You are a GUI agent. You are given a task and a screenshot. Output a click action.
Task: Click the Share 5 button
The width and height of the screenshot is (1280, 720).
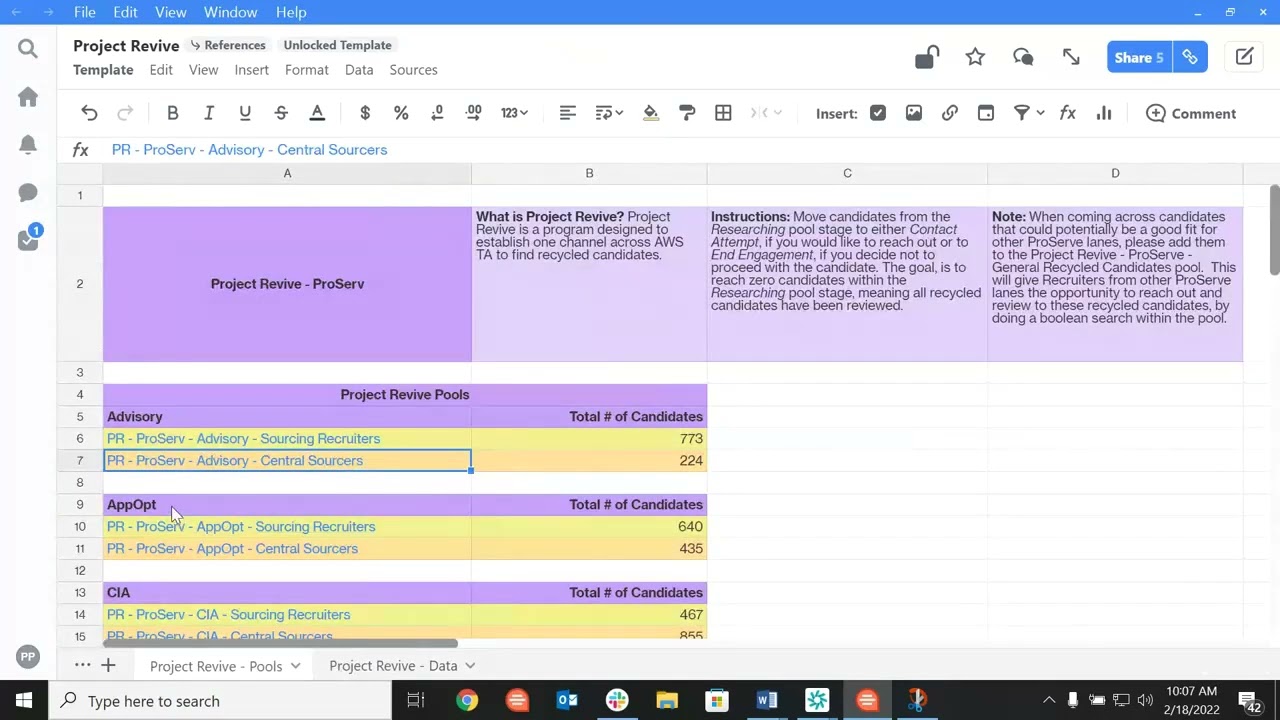coord(1139,57)
